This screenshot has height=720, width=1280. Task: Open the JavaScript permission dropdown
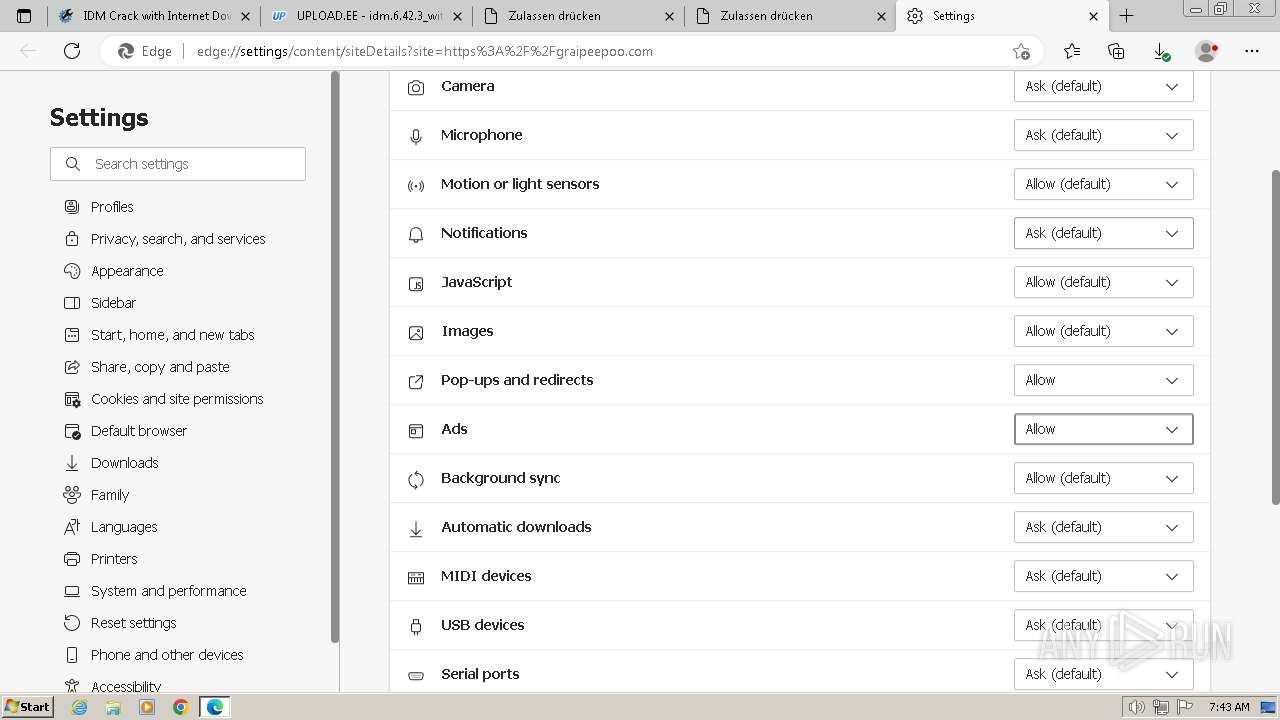point(1103,282)
